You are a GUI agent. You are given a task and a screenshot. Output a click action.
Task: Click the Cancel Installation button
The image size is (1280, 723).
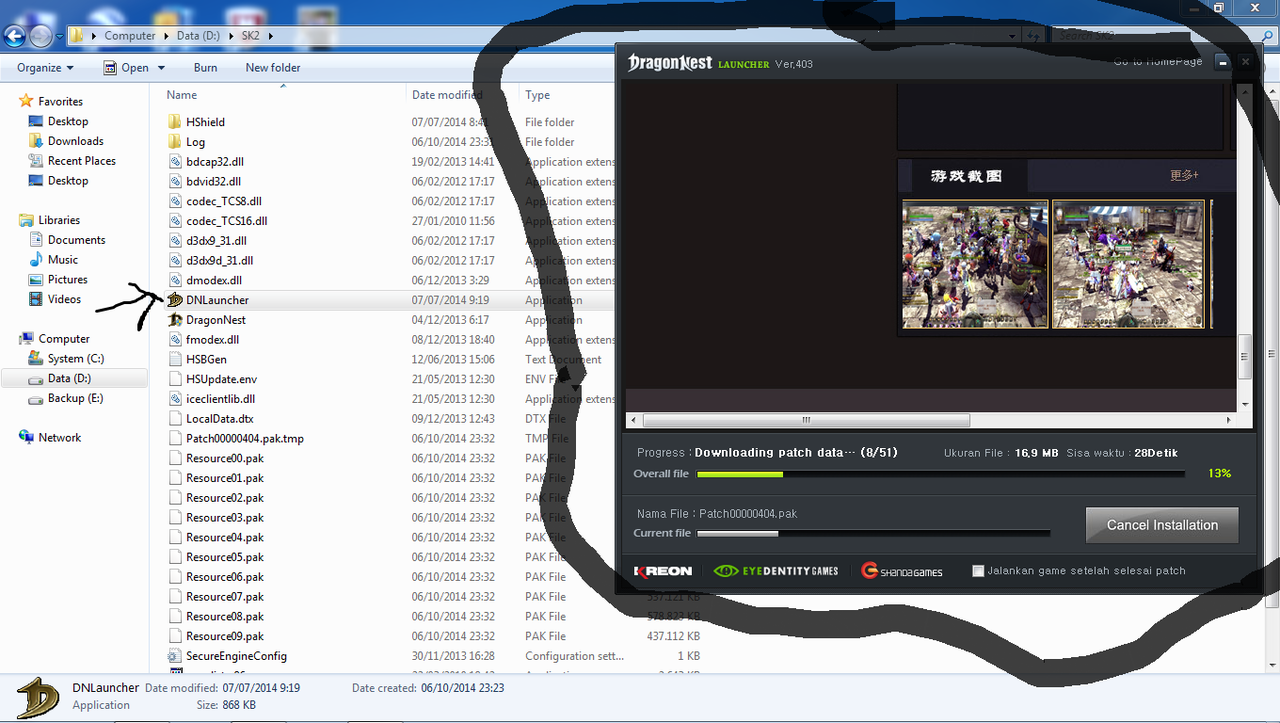(x=1162, y=525)
